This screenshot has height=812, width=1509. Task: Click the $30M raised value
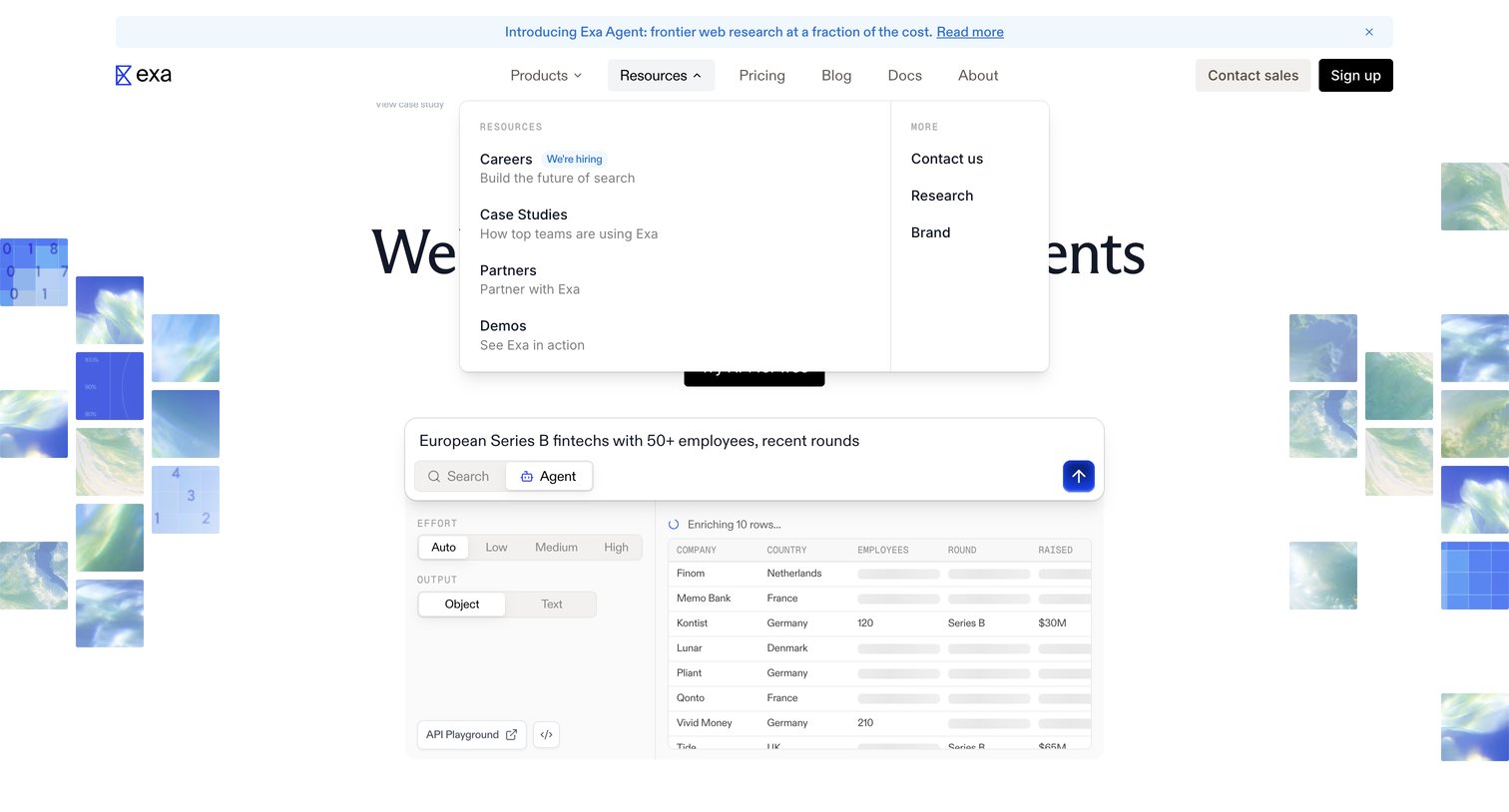pyautogui.click(x=1053, y=623)
